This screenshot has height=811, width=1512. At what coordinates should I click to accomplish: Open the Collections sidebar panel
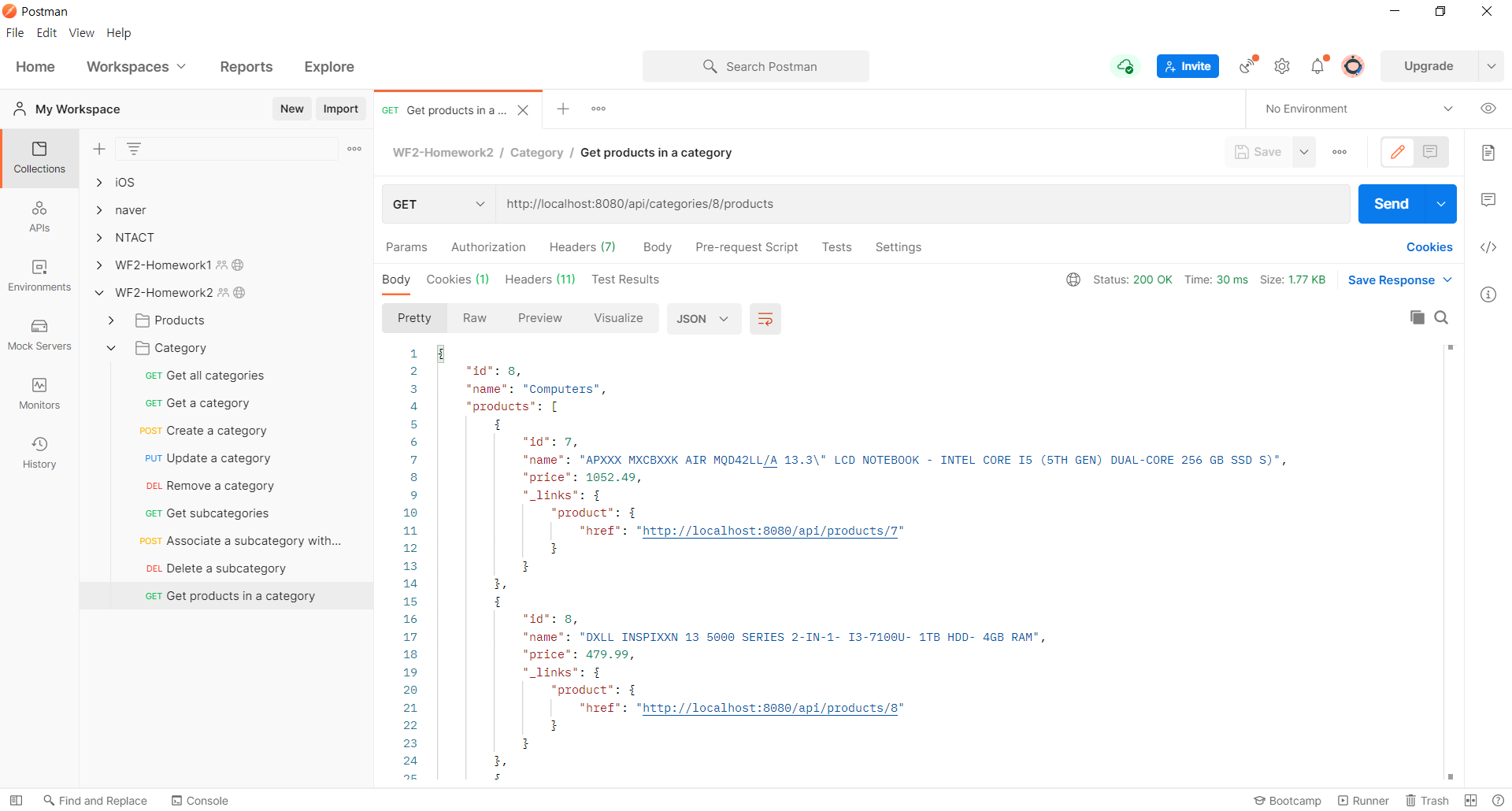pyautogui.click(x=39, y=158)
